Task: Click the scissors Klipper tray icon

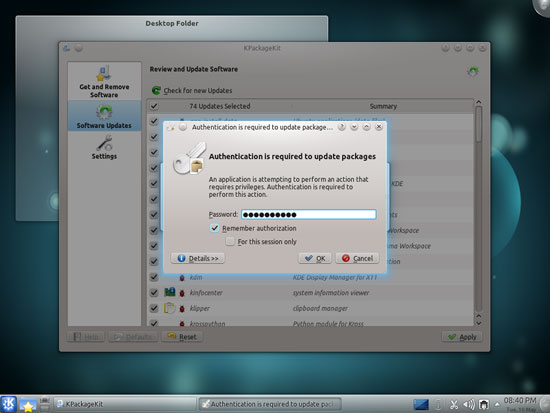Action: tap(454, 405)
